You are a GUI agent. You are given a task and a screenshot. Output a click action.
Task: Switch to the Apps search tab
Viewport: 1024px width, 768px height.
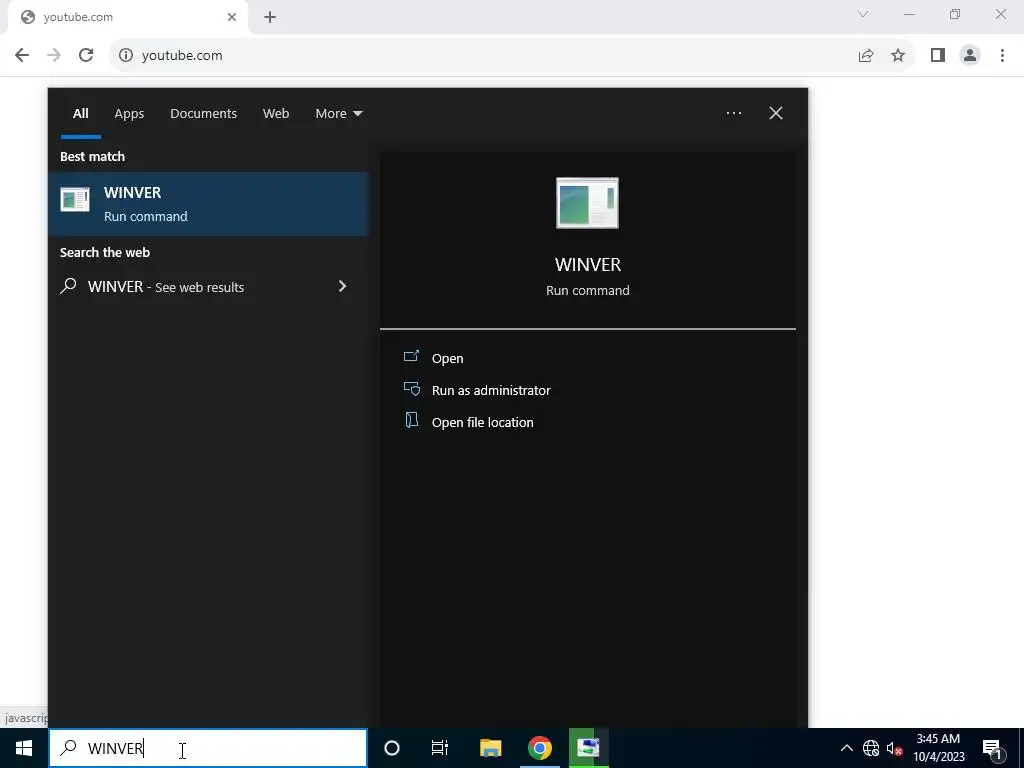129,114
